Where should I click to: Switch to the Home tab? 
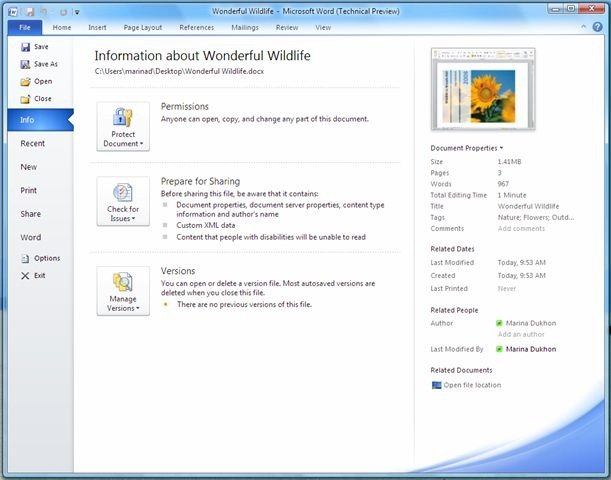point(62,28)
